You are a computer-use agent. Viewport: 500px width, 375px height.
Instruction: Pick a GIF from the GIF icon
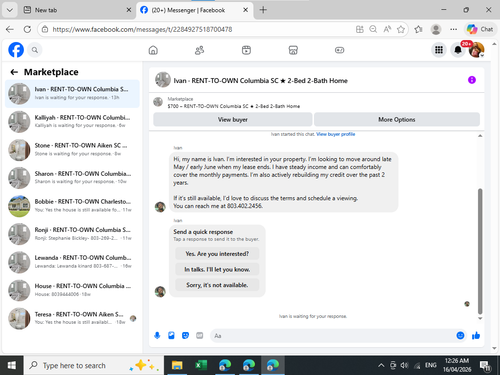[200, 335]
